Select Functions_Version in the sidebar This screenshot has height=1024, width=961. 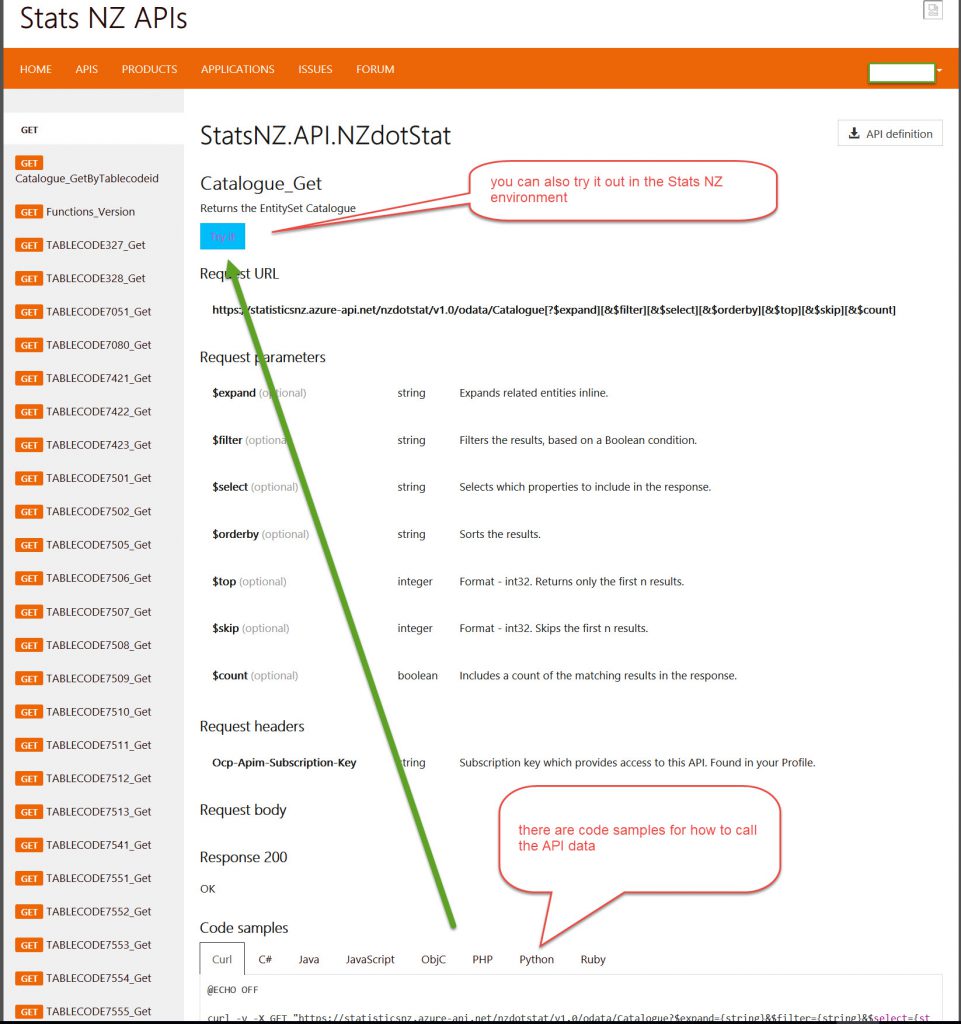[x=90, y=212]
